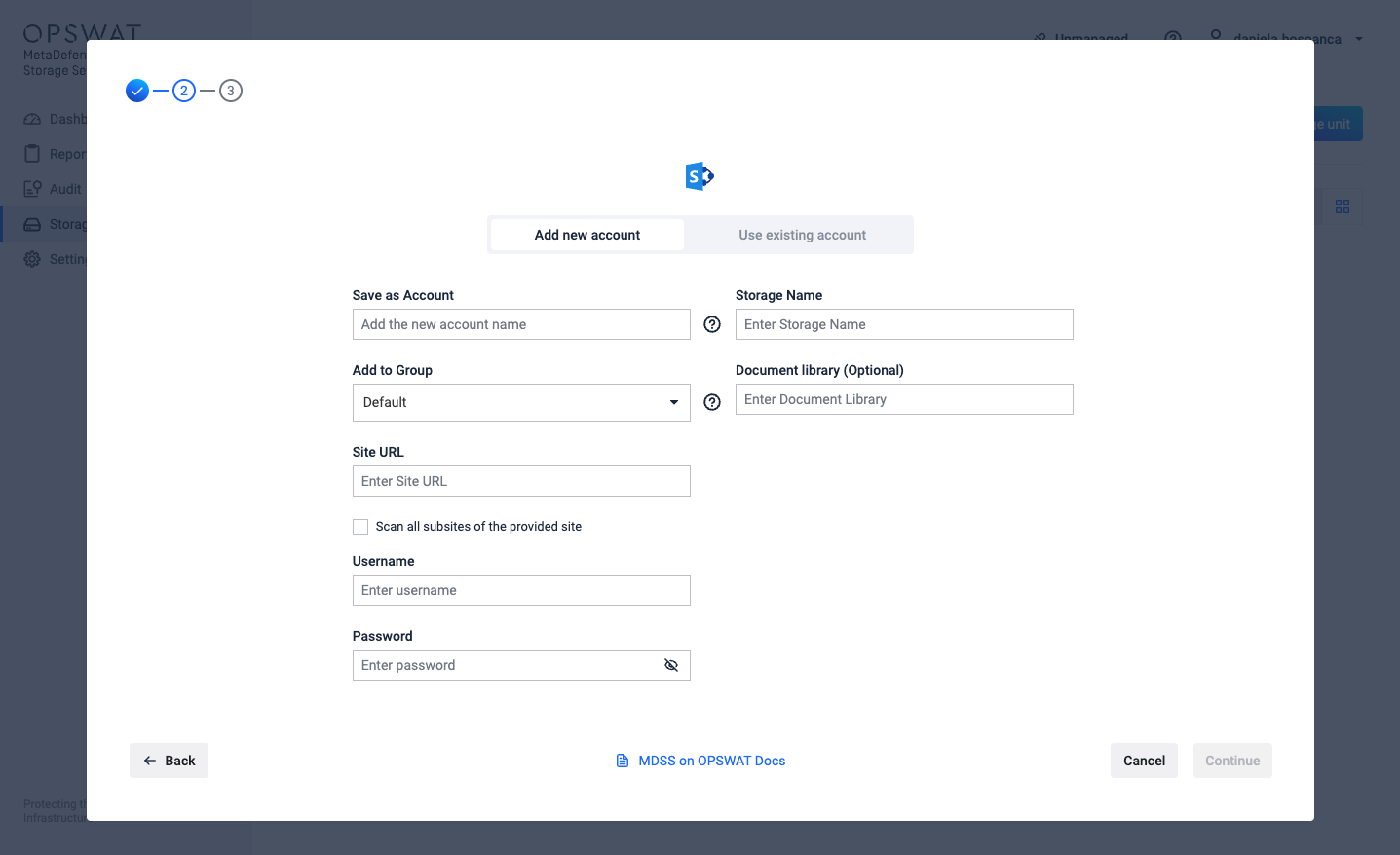Open the user account dropdown arrow

(x=1359, y=40)
